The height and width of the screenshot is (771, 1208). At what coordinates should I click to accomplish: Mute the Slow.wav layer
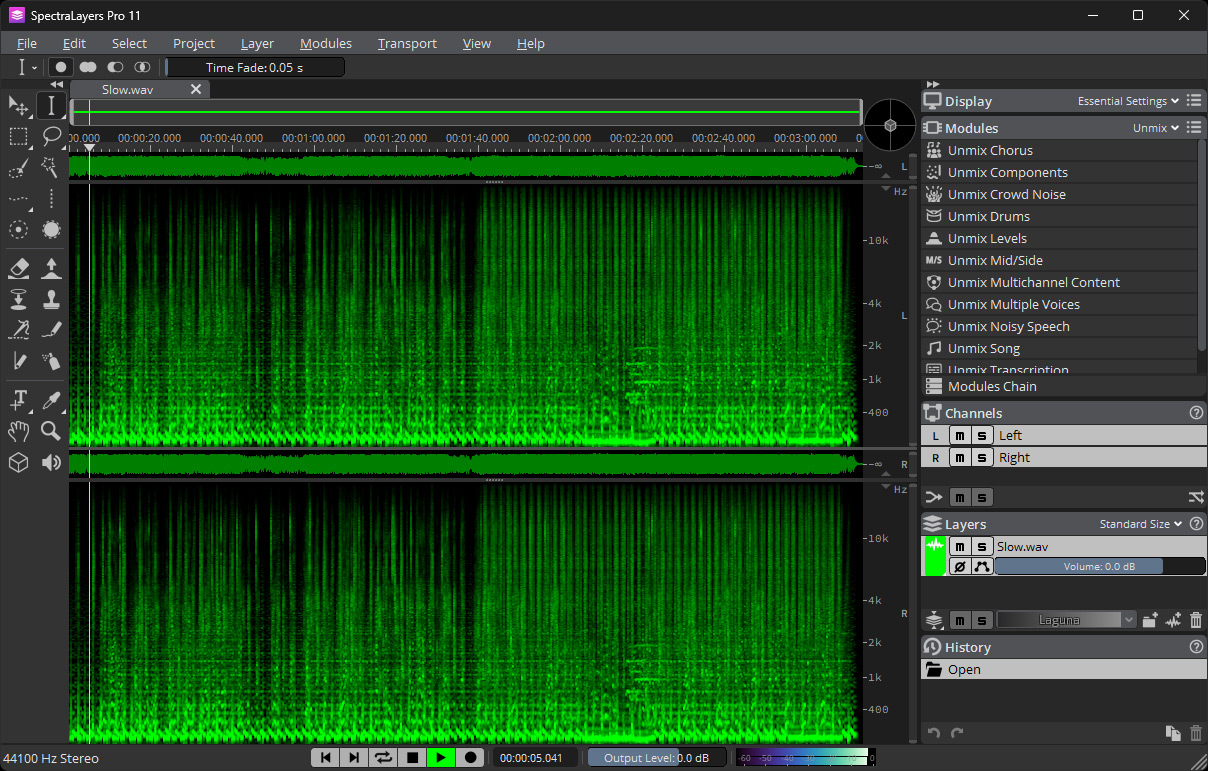[959, 547]
